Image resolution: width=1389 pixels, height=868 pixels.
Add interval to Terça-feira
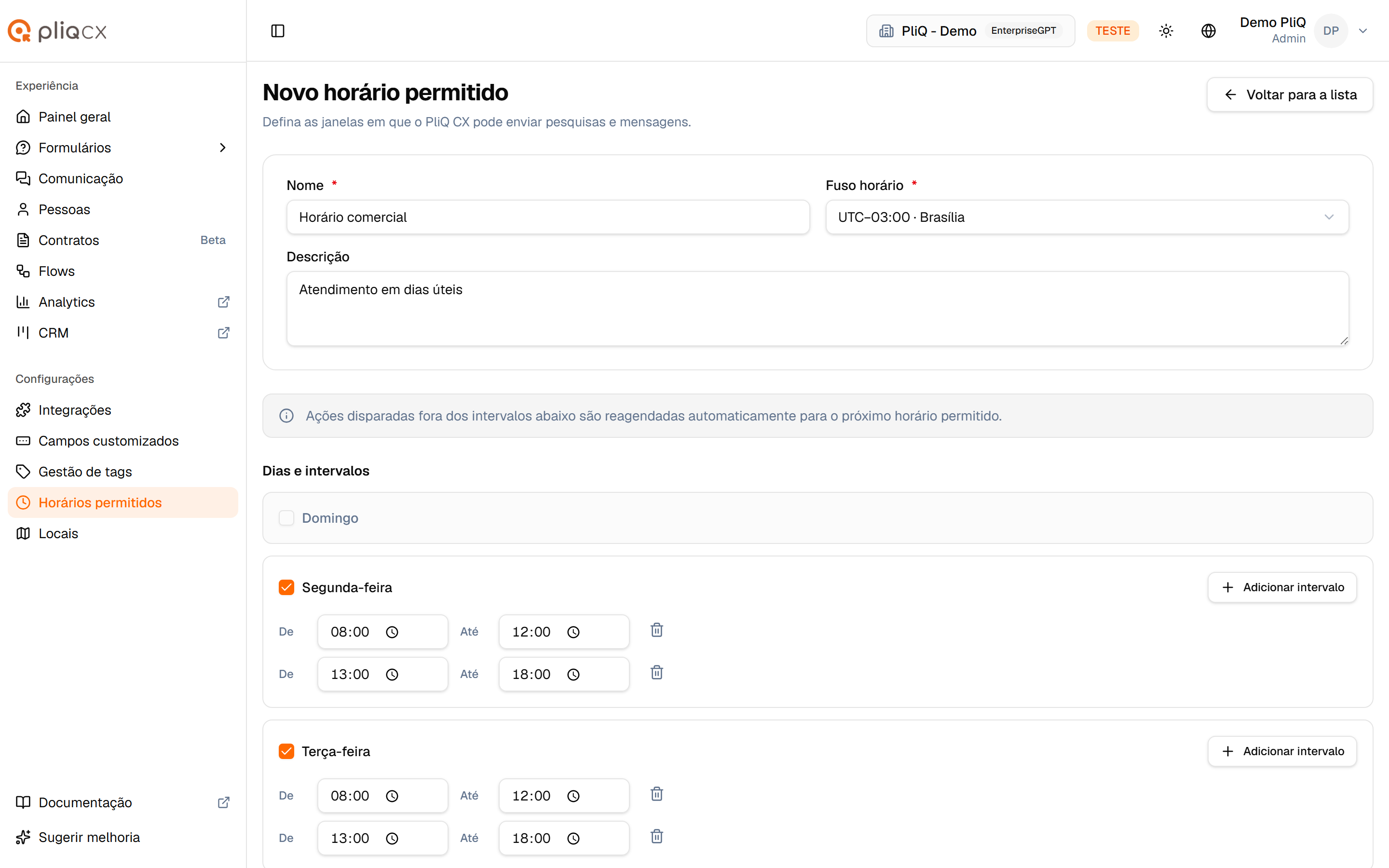click(x=1281, y=751)
